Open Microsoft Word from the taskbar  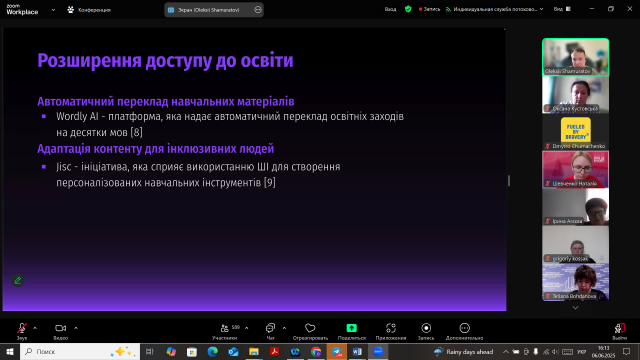coord(357,351)
